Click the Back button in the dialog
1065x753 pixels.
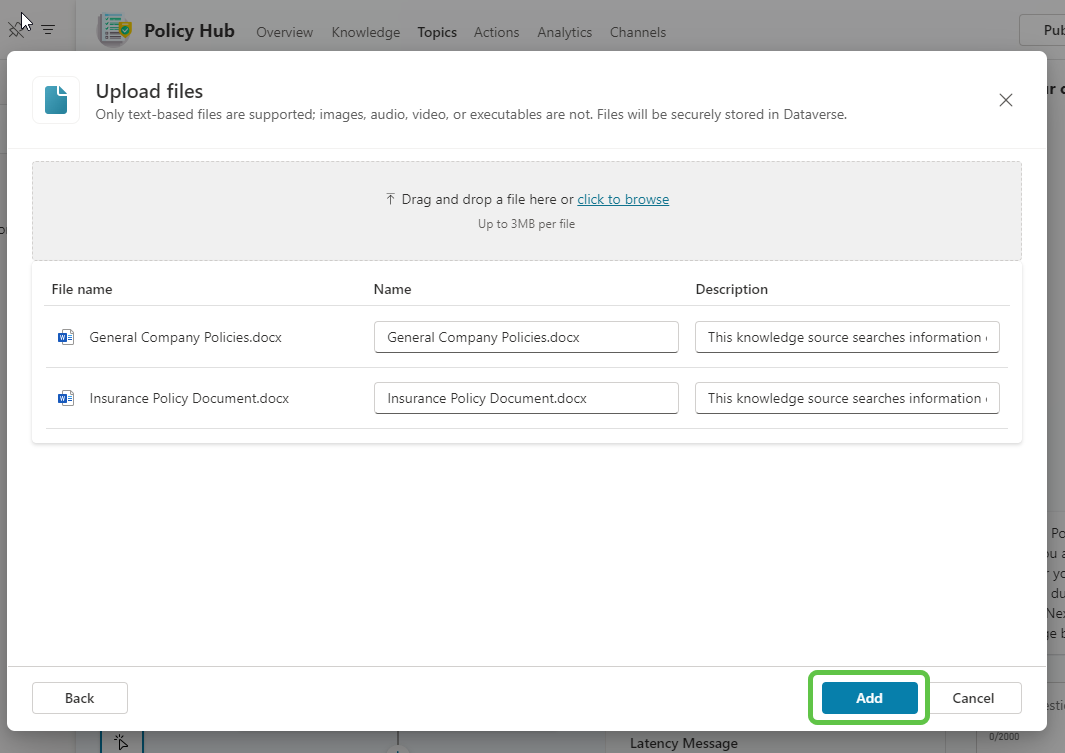pos(79,697)
